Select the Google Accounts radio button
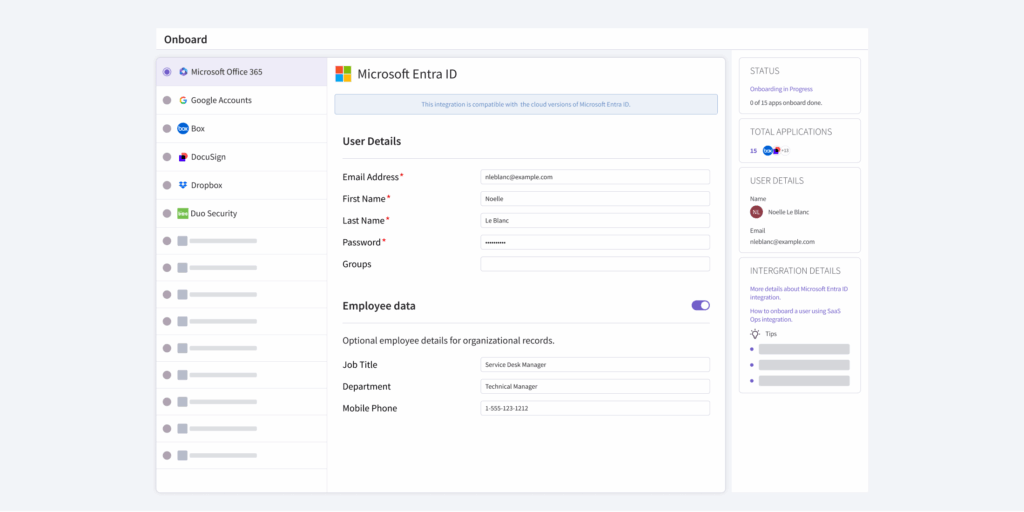Screen dimensions: 1024x512 click(167, 100)
